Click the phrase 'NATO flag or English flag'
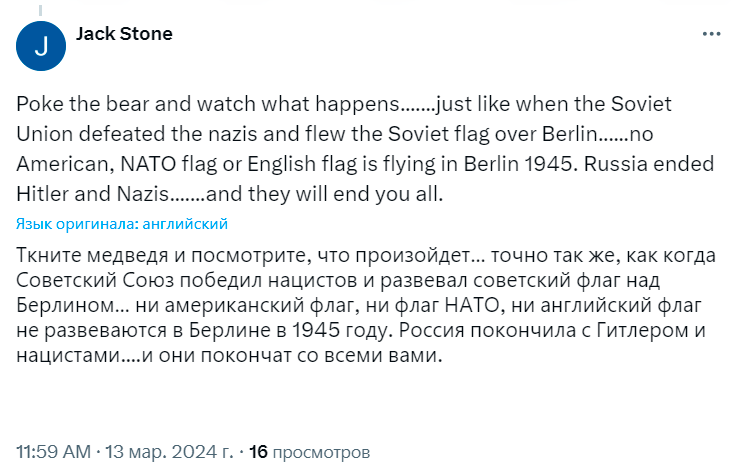 (x=239, y=164)
